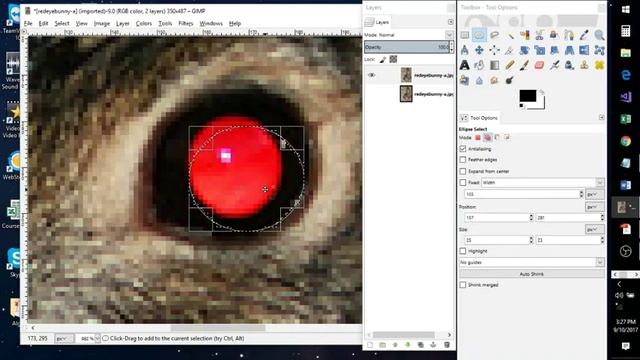
Task: Open Chrome from the Windows taskbar
Action: coord(625,141)
